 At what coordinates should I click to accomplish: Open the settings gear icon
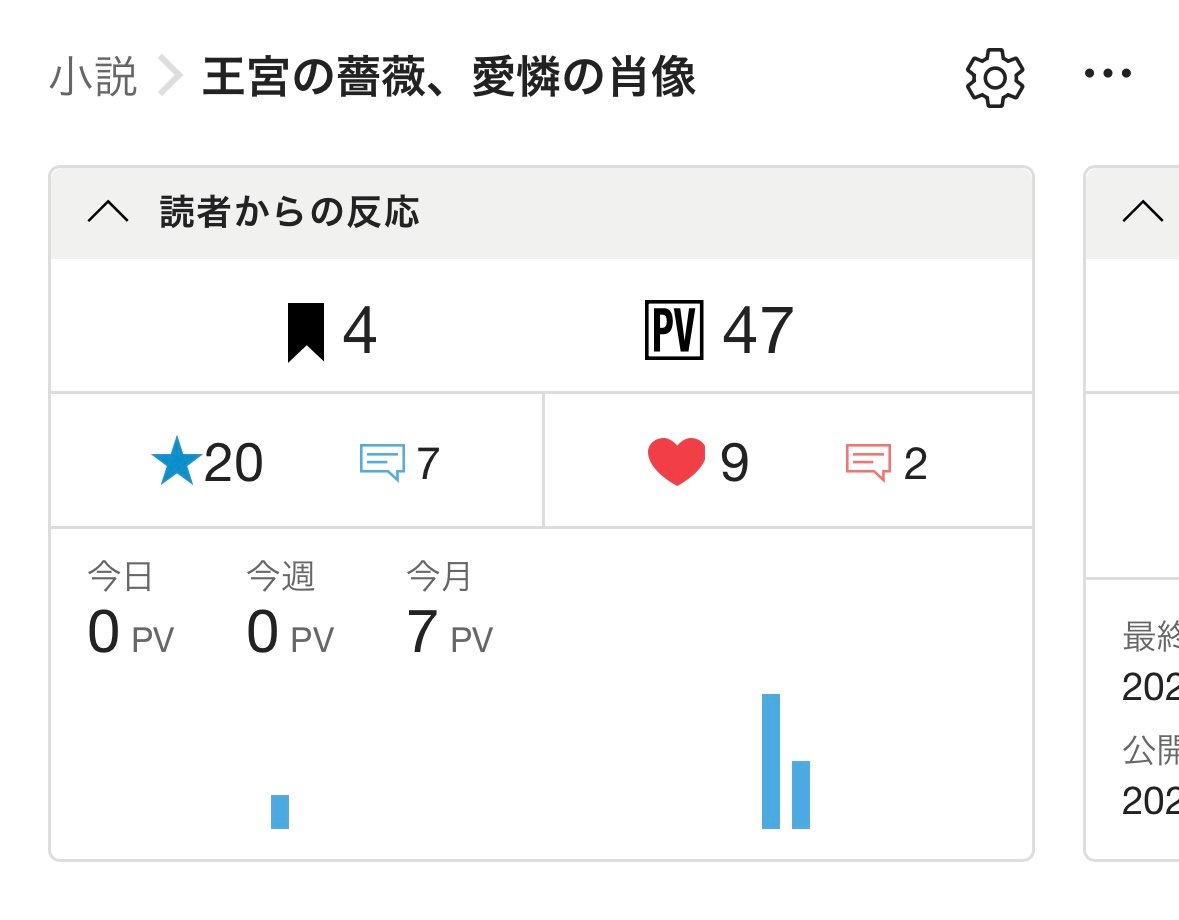994,78
